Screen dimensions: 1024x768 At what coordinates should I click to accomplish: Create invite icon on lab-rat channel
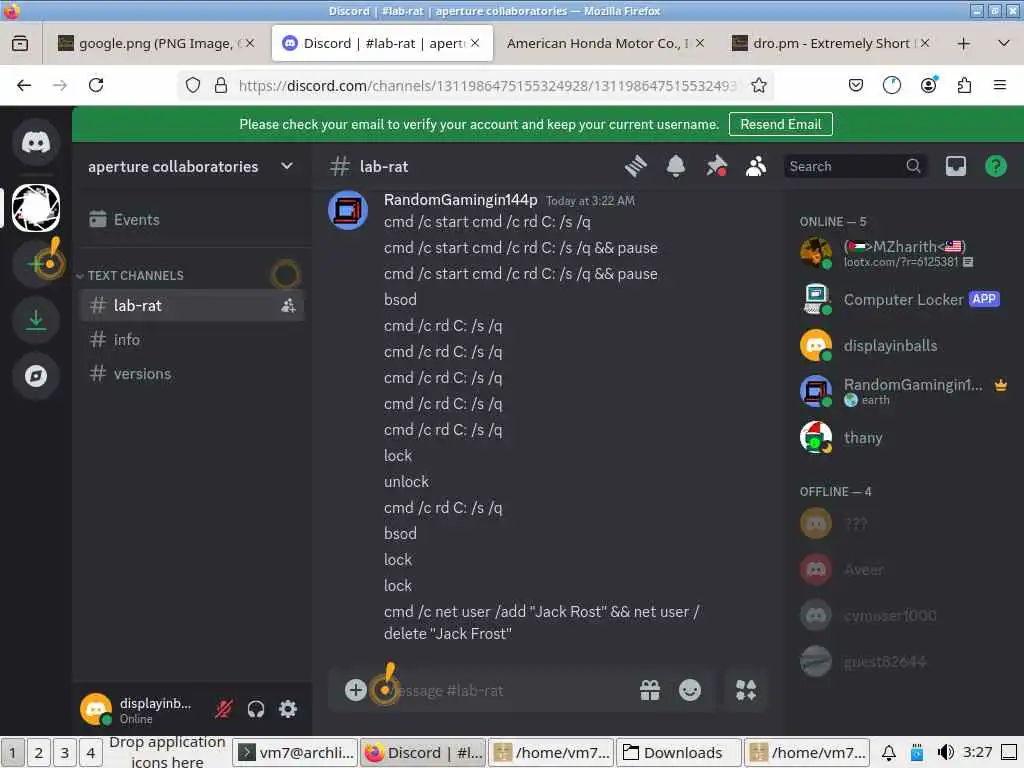[288, 305]
